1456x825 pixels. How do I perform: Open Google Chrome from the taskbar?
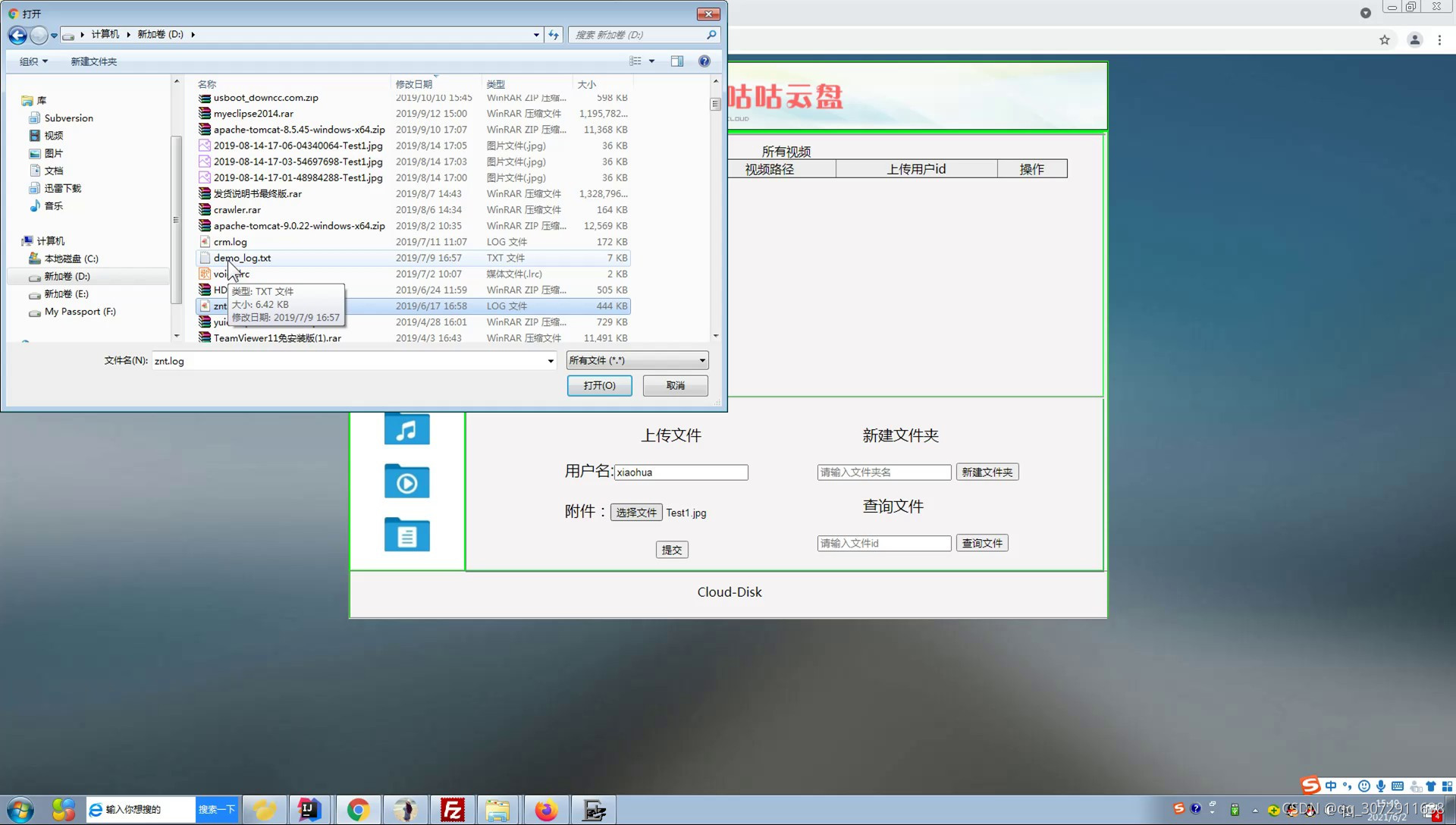click(359, 810)
